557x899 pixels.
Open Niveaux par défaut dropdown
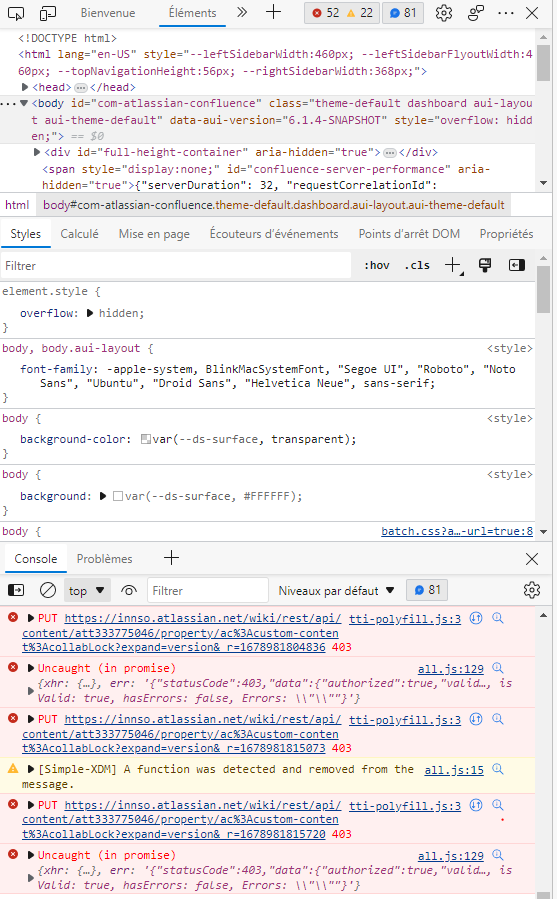336,591
